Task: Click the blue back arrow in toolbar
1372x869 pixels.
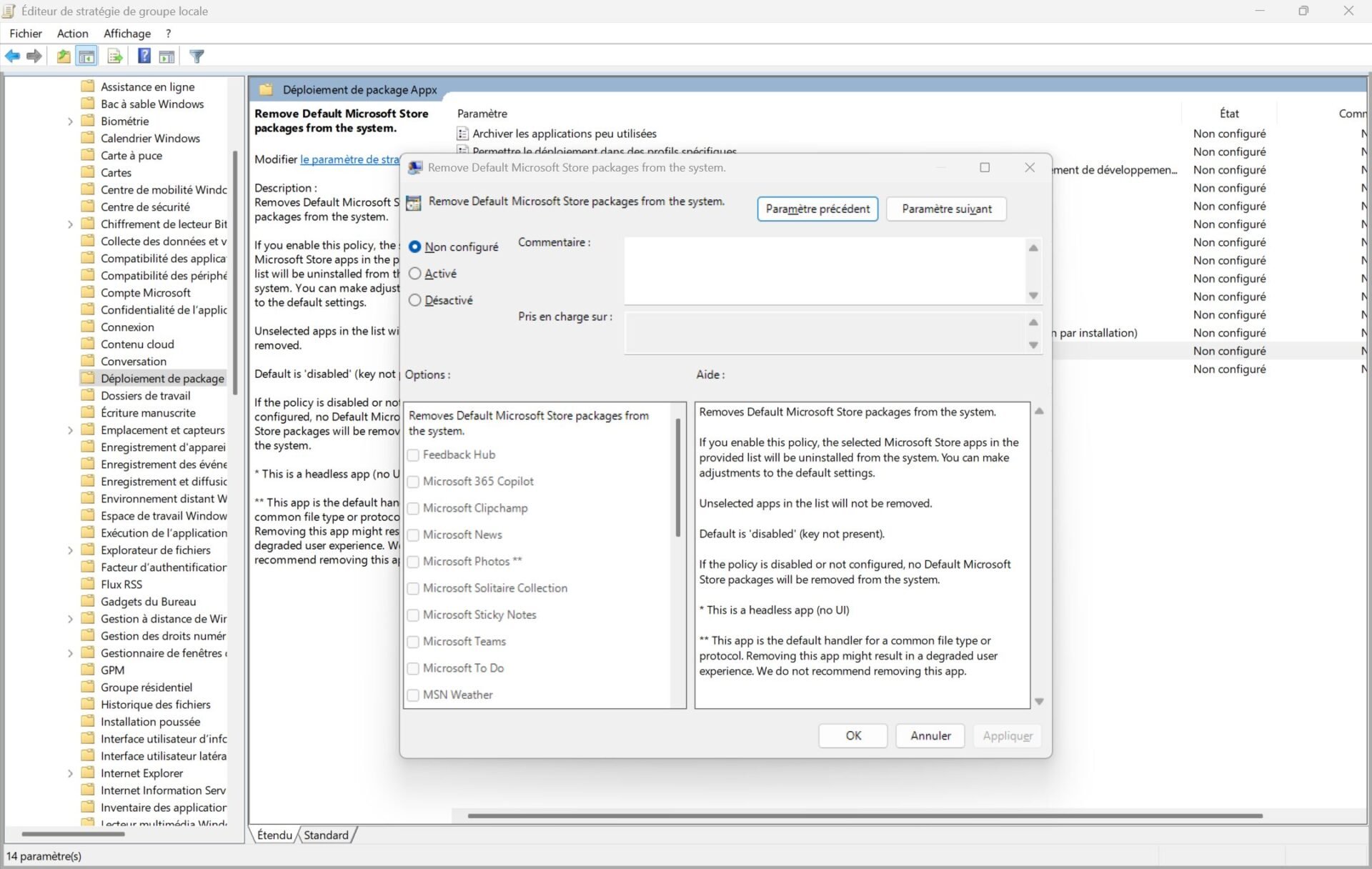Action: click(x=13, y=56)
